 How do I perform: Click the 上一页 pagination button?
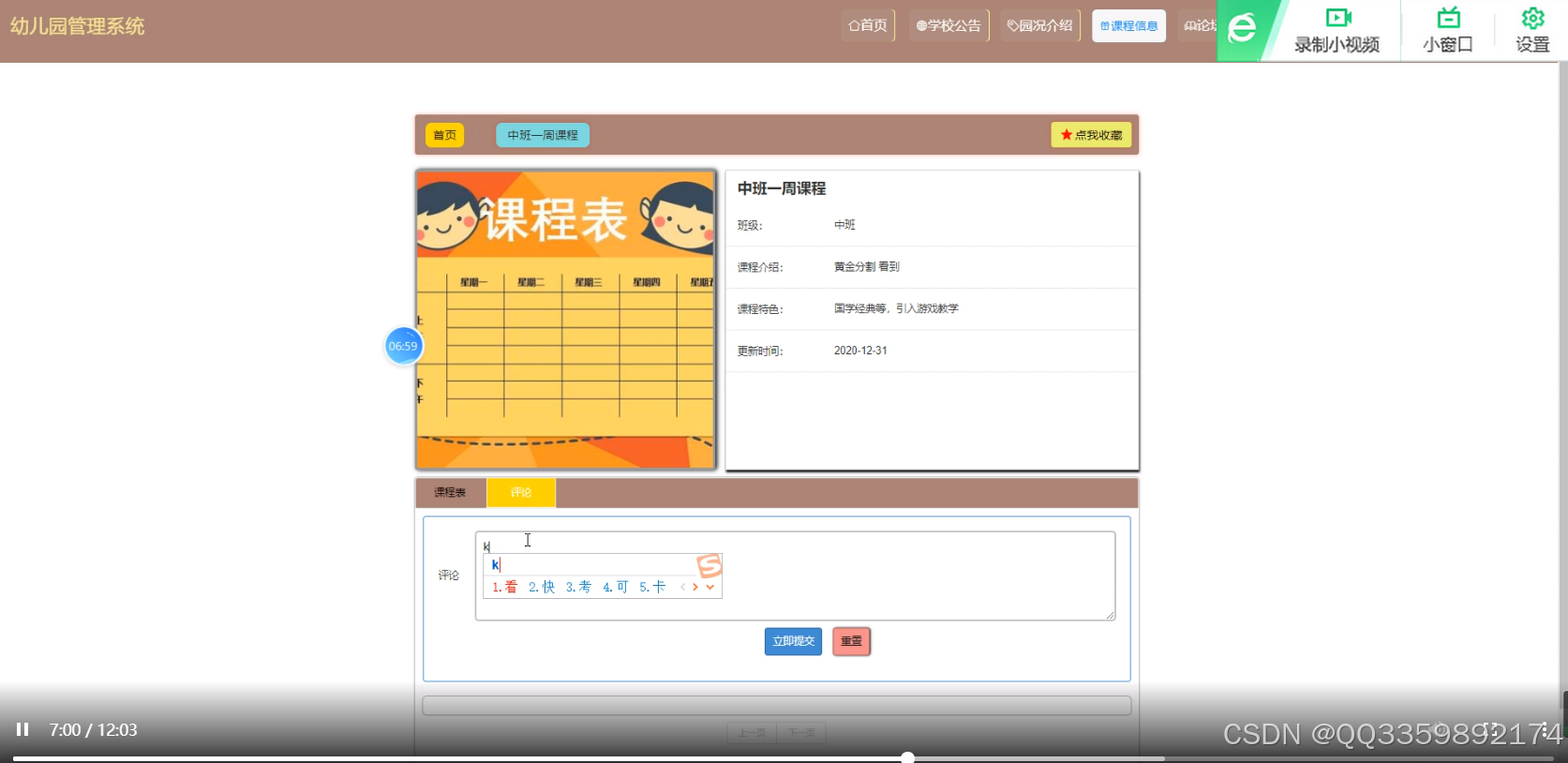752,733
